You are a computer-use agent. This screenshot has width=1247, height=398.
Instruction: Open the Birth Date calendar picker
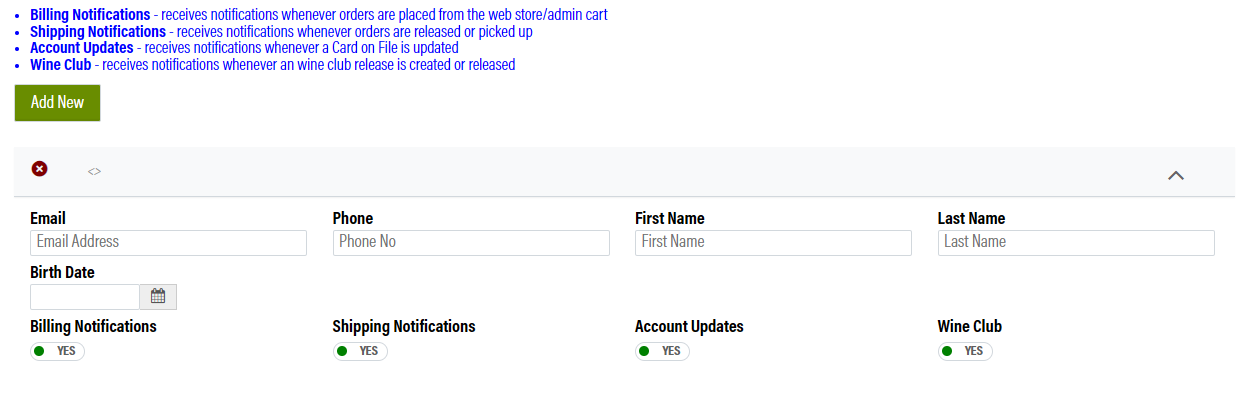158,297
